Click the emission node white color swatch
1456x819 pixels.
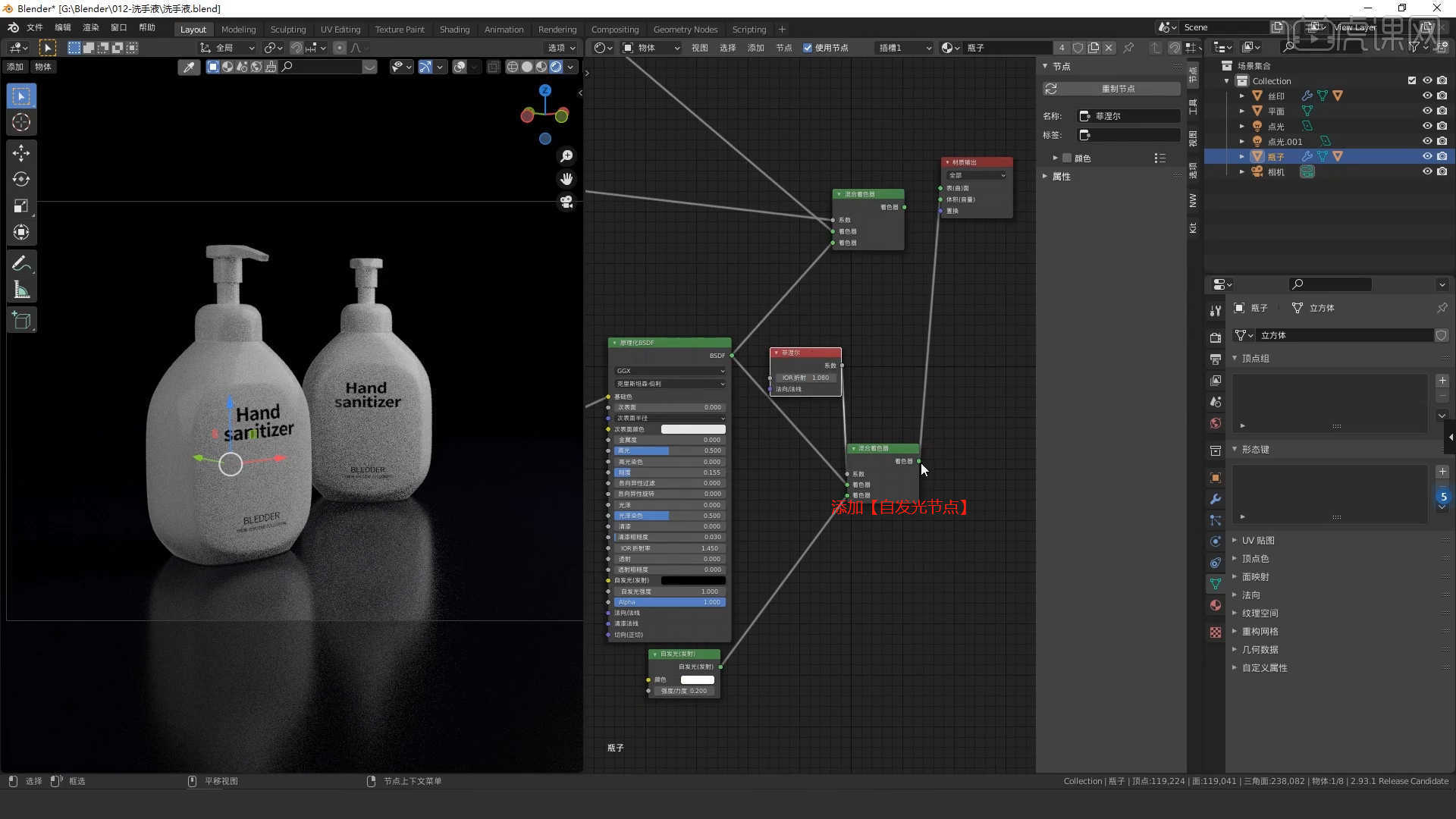[697, 679]
